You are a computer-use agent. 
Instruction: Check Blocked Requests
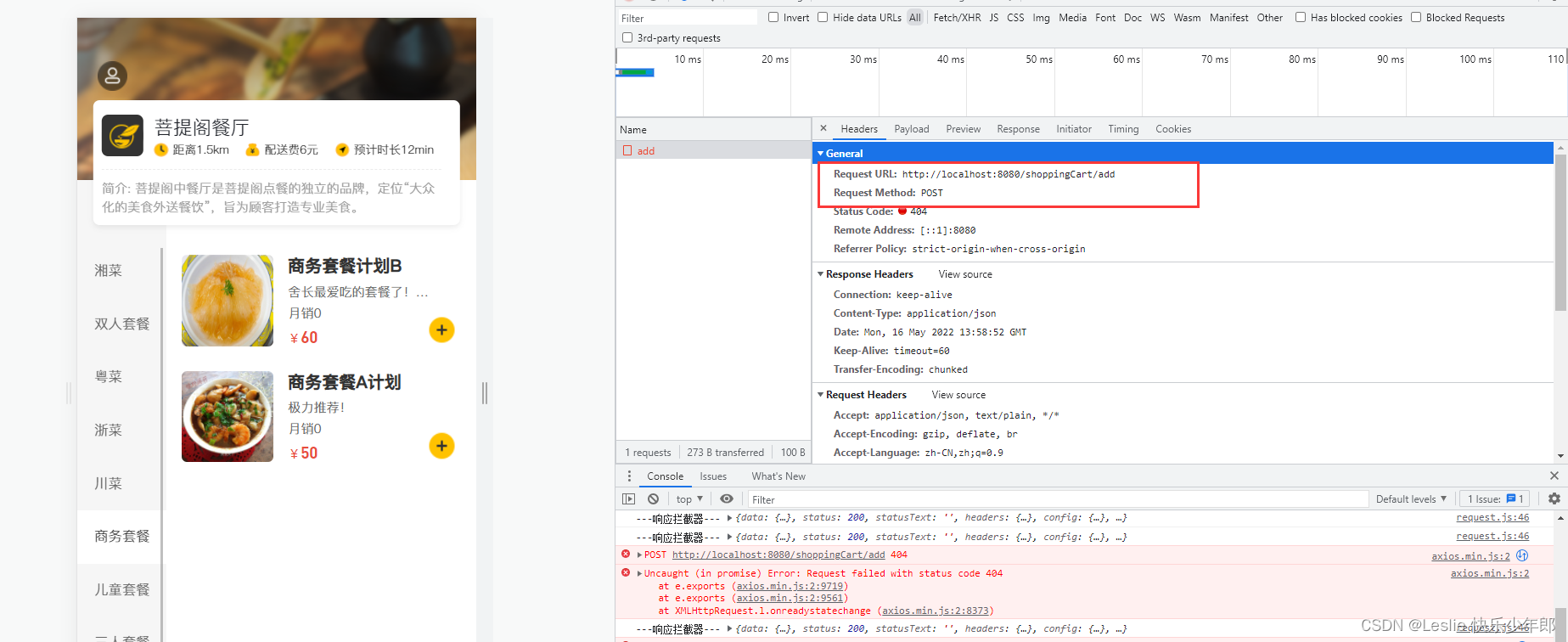1416,17
